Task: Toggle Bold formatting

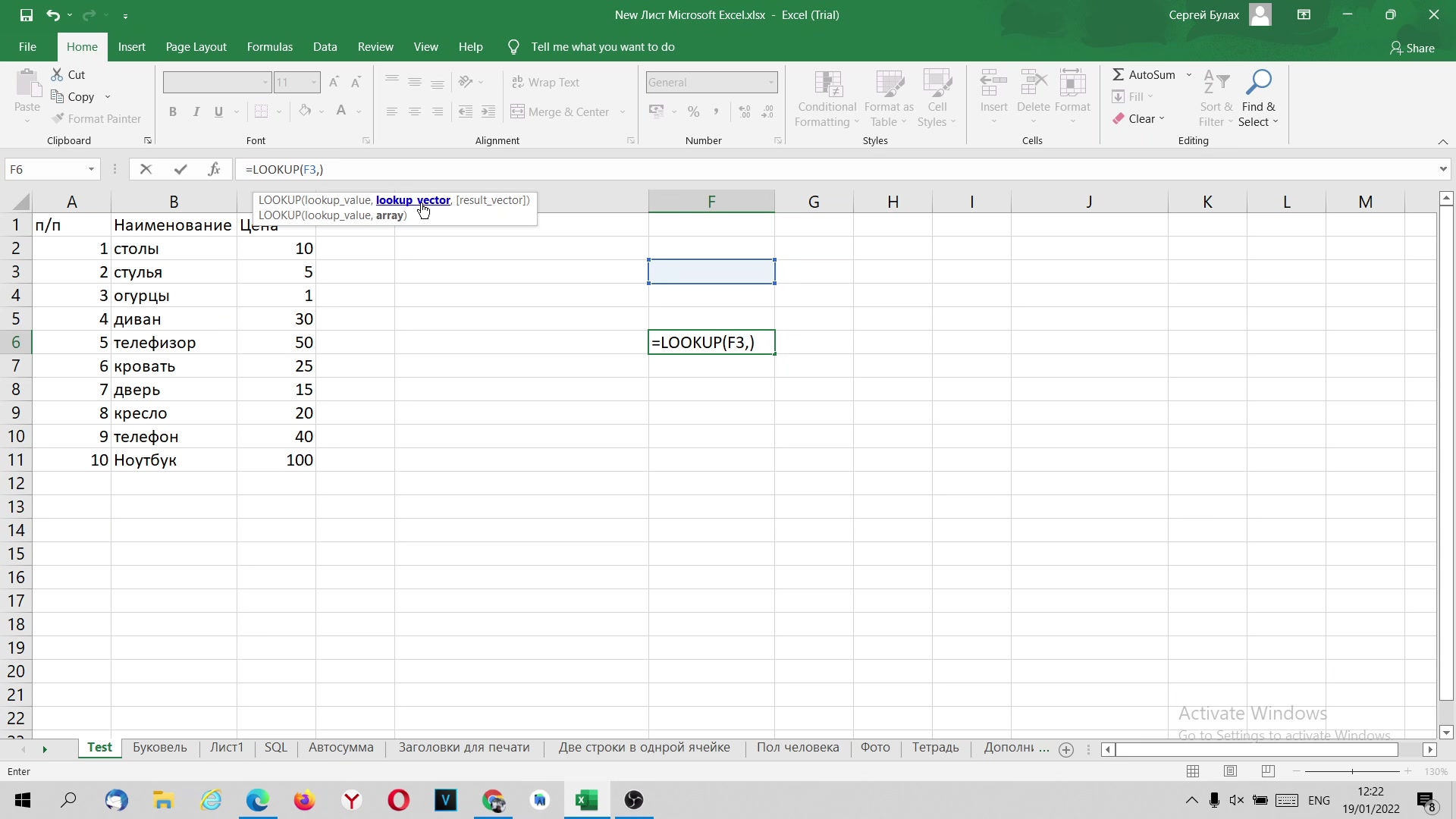Action: [173, 111]
